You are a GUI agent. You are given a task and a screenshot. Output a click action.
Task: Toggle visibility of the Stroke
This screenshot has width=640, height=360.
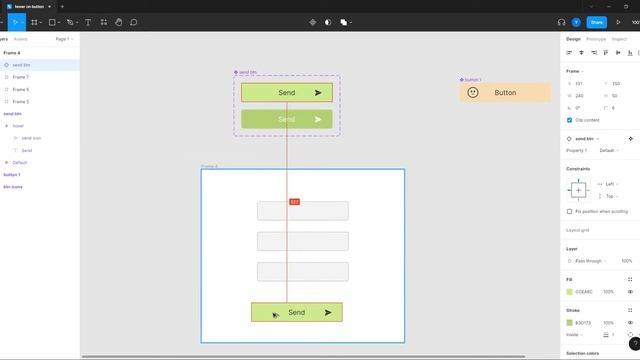pyautogui.click(x=630, y=322)
